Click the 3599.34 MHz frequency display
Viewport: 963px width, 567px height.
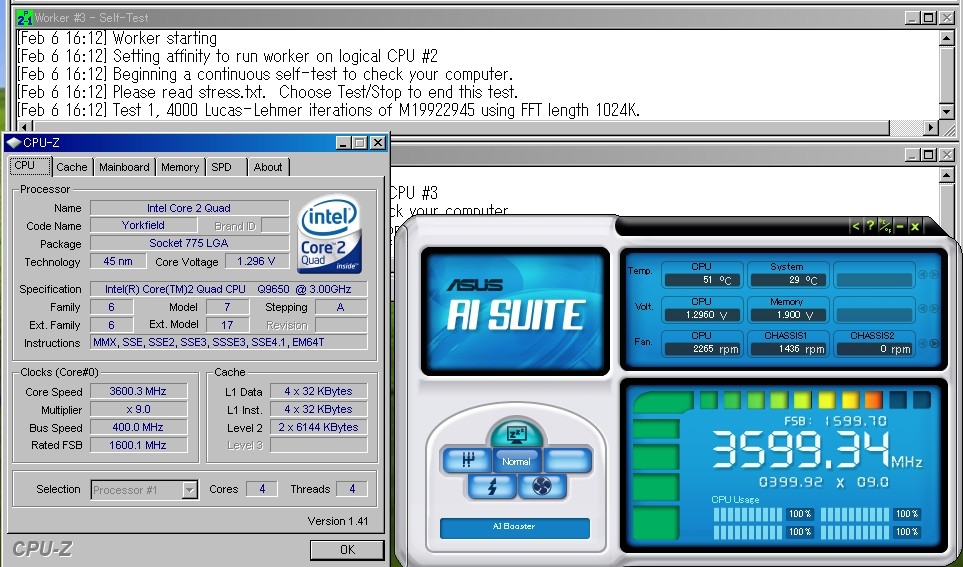point(817,450)
